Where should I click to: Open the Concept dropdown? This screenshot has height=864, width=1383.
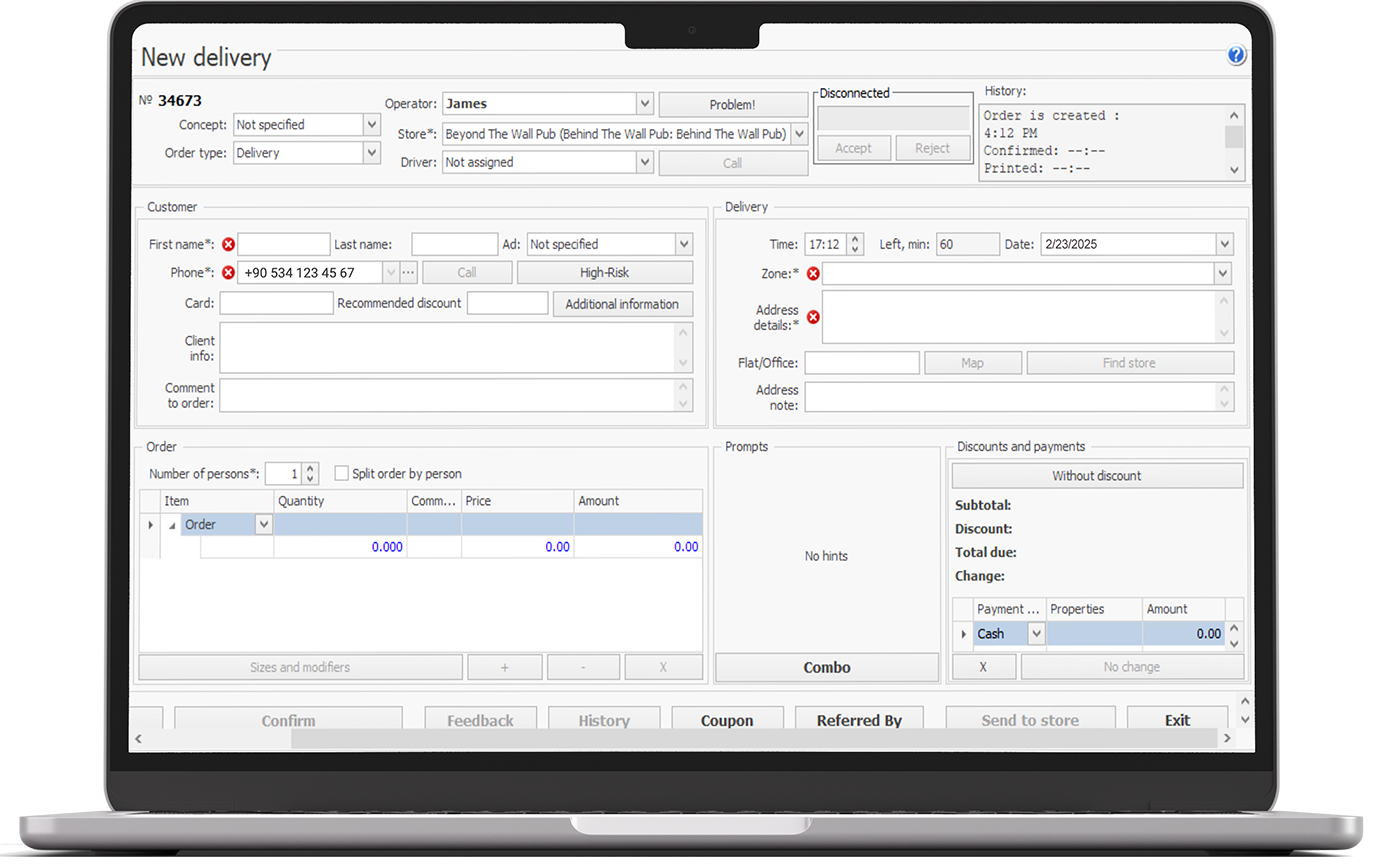click(371, 125)
